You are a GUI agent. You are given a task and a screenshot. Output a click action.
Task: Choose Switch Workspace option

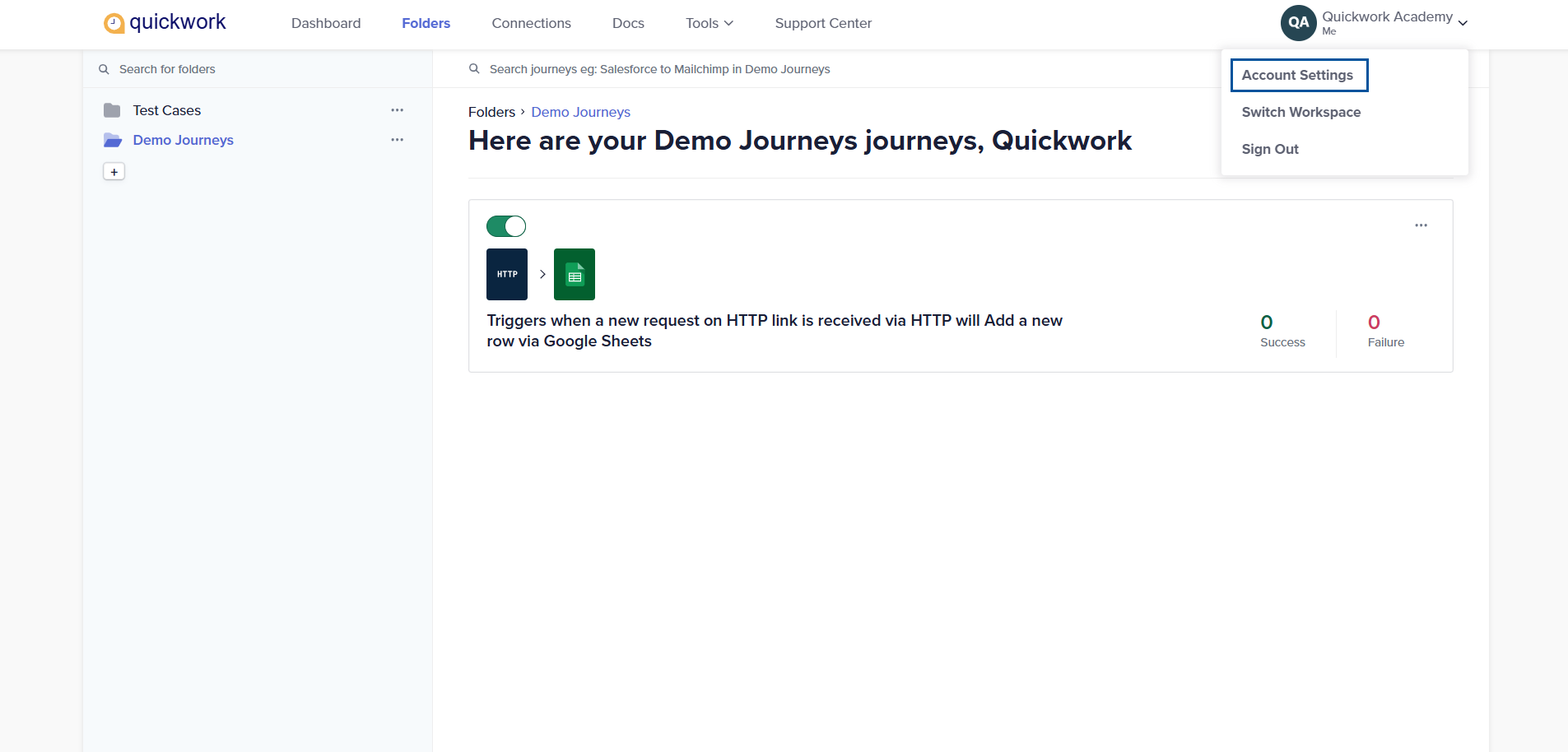tap(1300, 112)
